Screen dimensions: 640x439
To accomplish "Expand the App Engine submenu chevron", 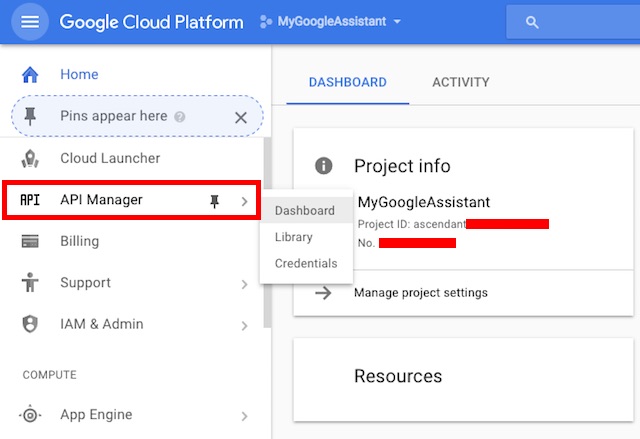I will click(244, 416).
